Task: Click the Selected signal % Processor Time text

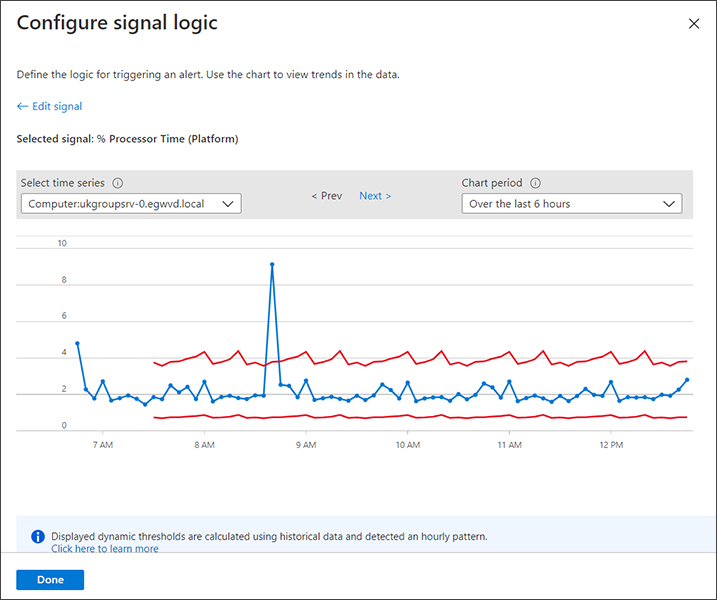Action: click(x=128, y=139)
